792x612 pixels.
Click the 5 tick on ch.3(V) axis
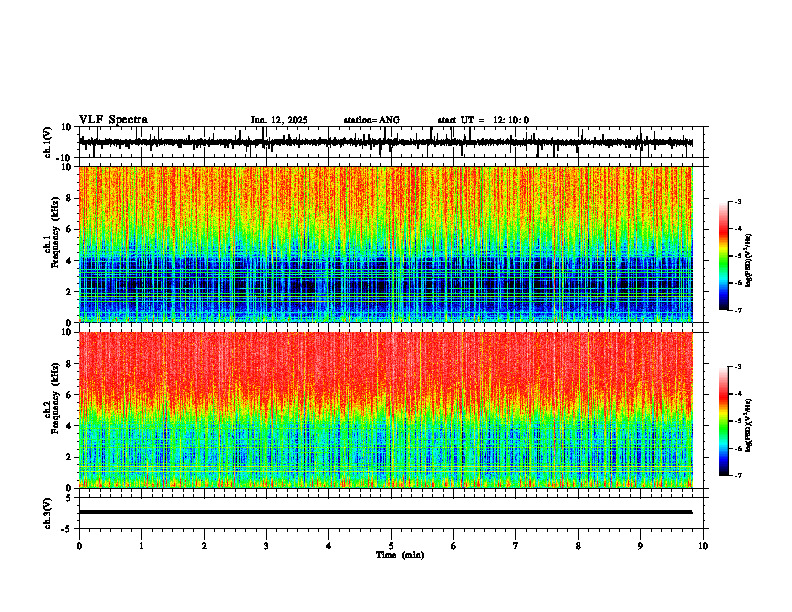69,498
